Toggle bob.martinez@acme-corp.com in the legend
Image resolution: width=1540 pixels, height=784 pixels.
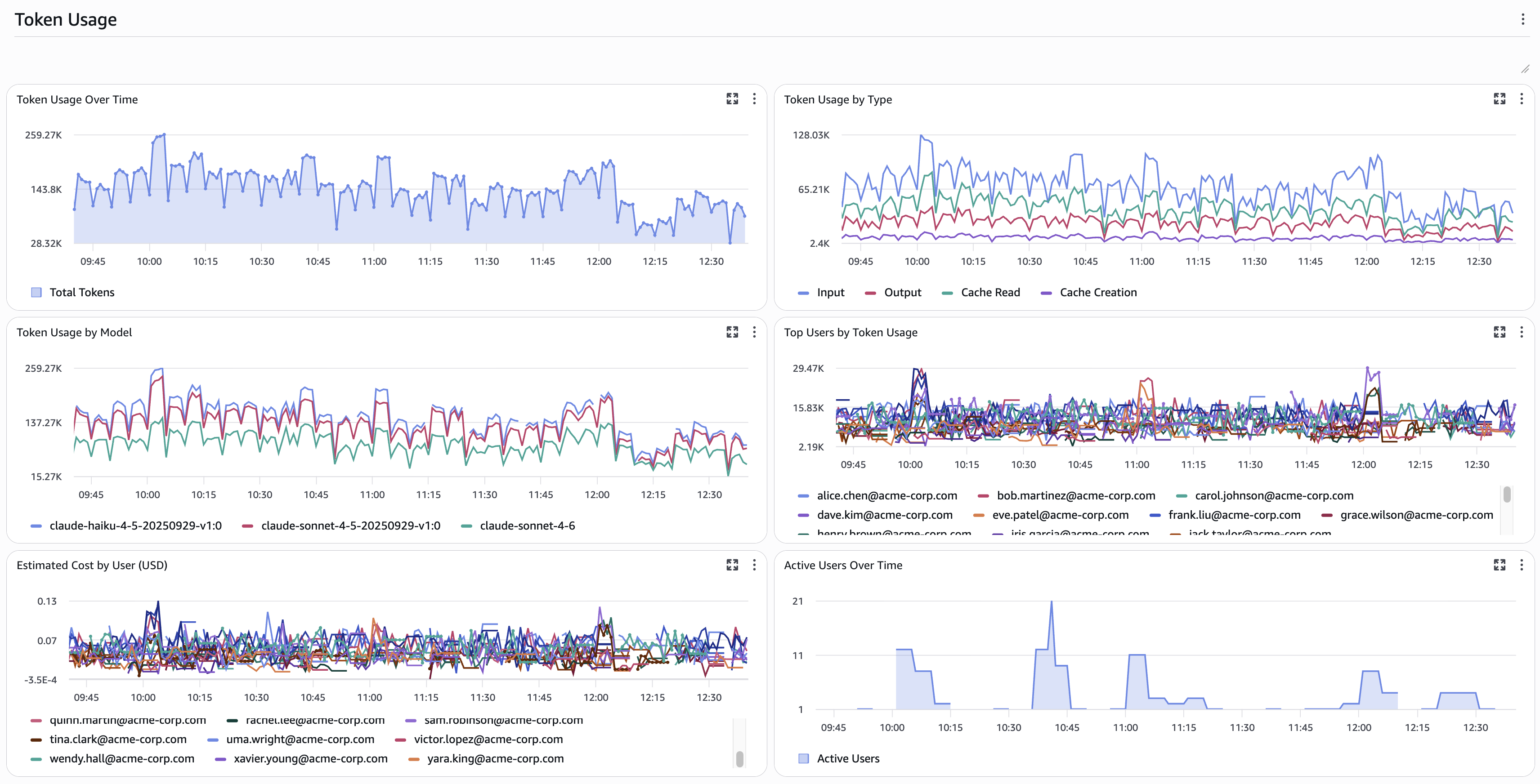pyautogui.click(x=1066, y=495)
